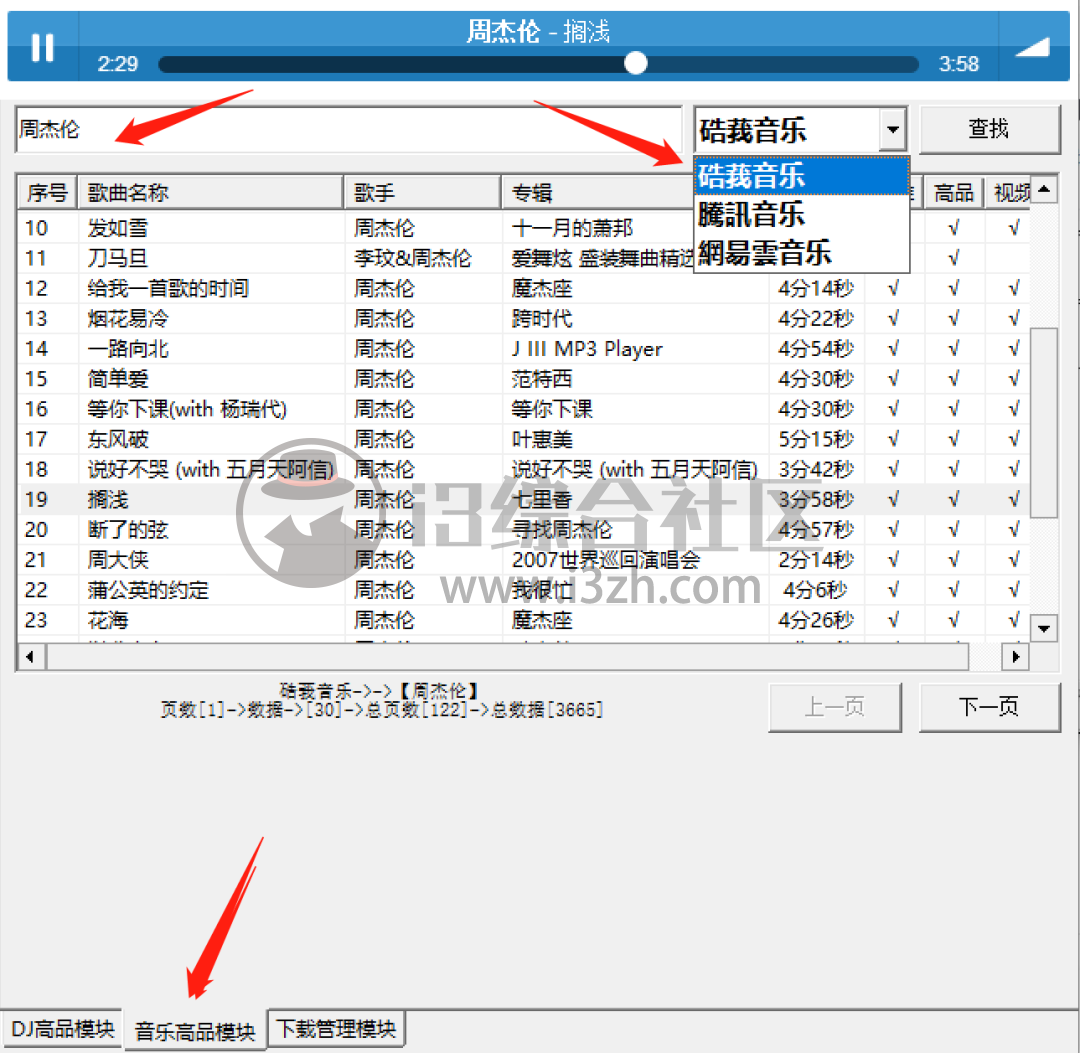
Task: Select the song 花海
Action: click(x=108, y=620)
